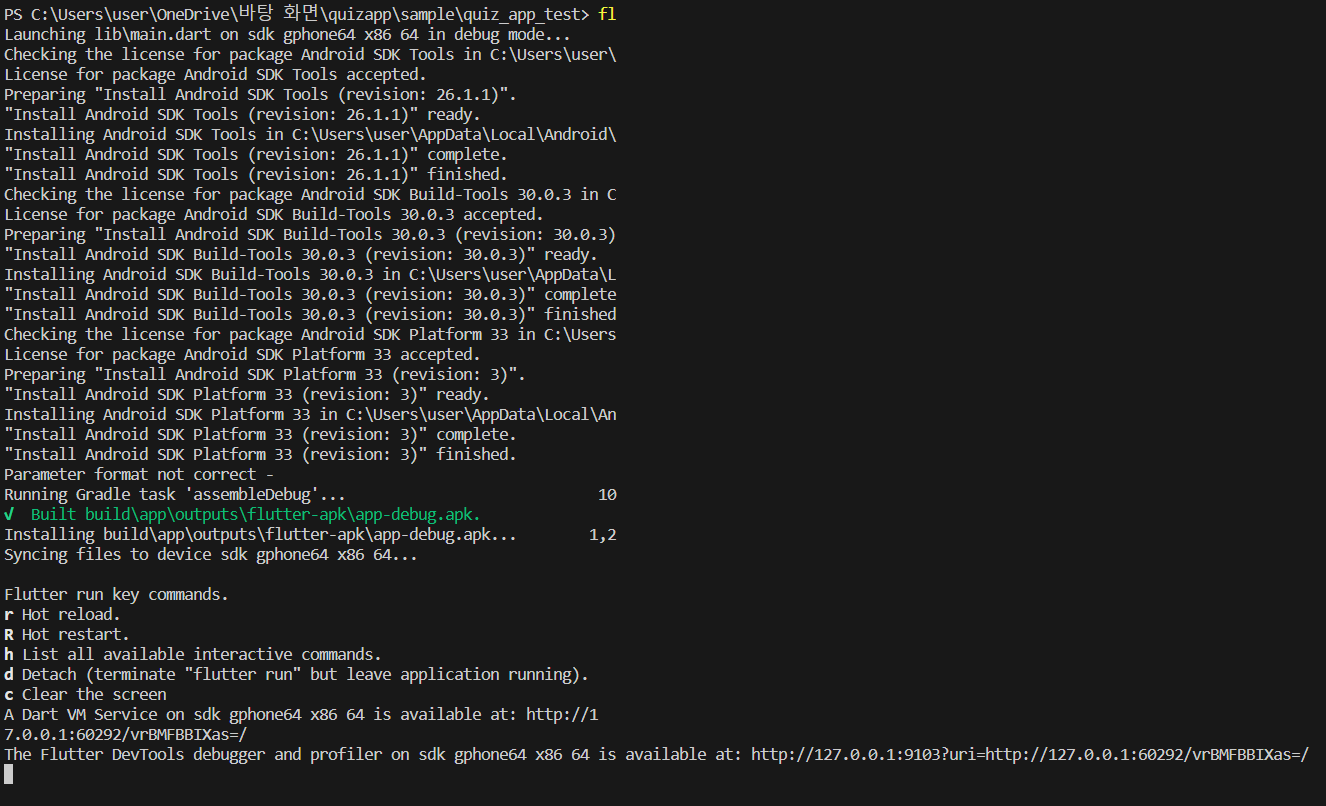Open the Flutter DevTools URL on port 9103
This screenshot has width=1326, height=806.
(x=1030, y=754)
